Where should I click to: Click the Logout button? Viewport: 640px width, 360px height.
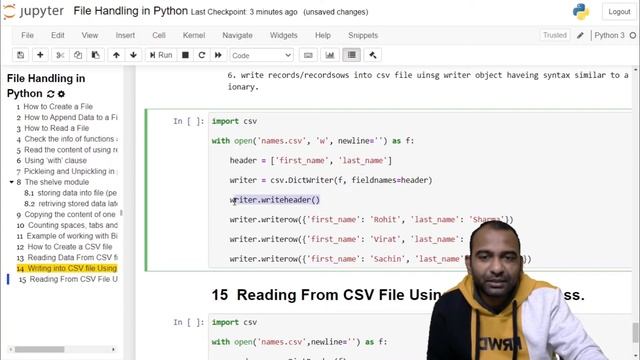coord(619,12)
